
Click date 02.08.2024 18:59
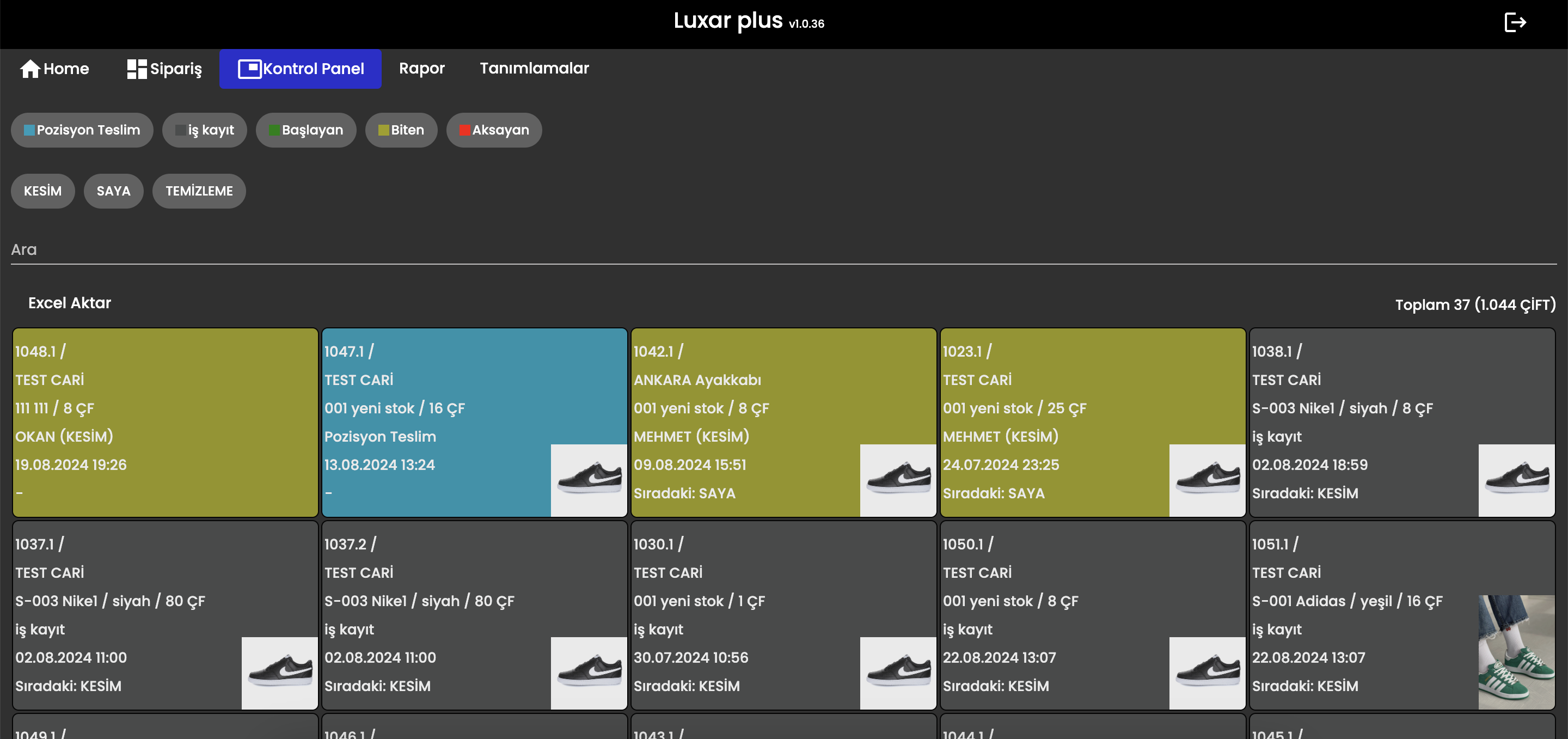pyautogui.click(x=1310, y=465)
